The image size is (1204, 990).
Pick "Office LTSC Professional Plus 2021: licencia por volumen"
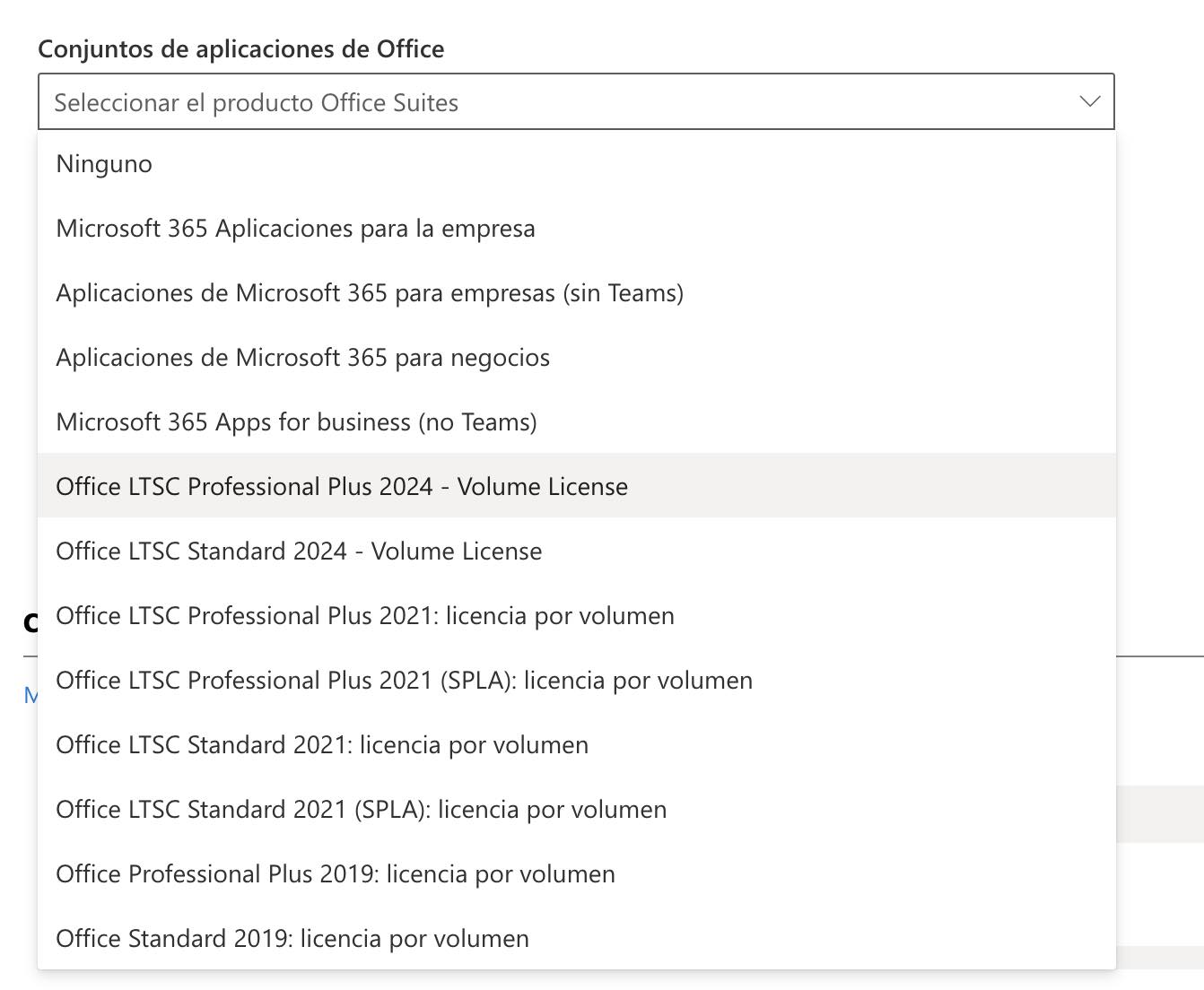tap(365, 615)
